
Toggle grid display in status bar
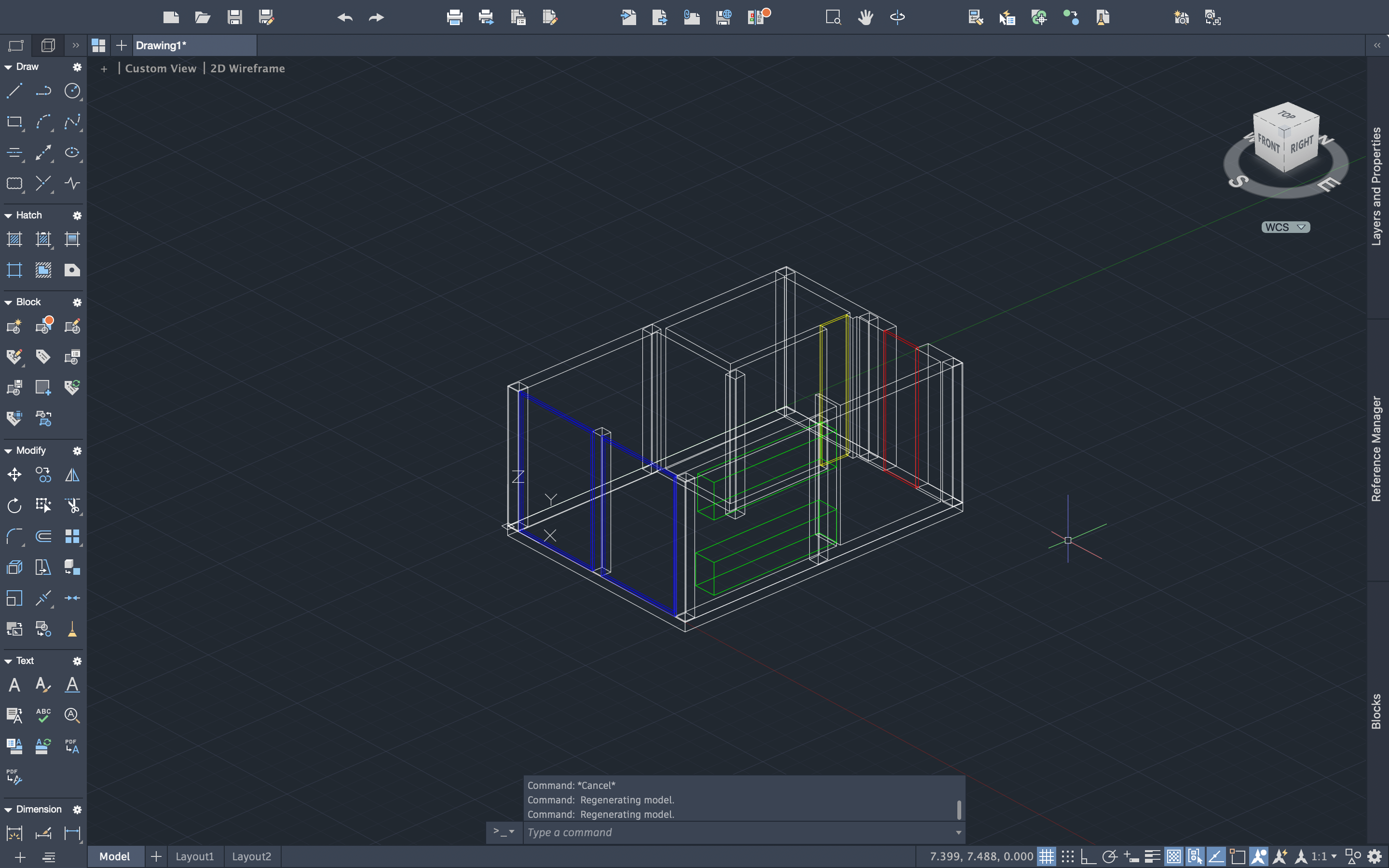coord(1047,856)
